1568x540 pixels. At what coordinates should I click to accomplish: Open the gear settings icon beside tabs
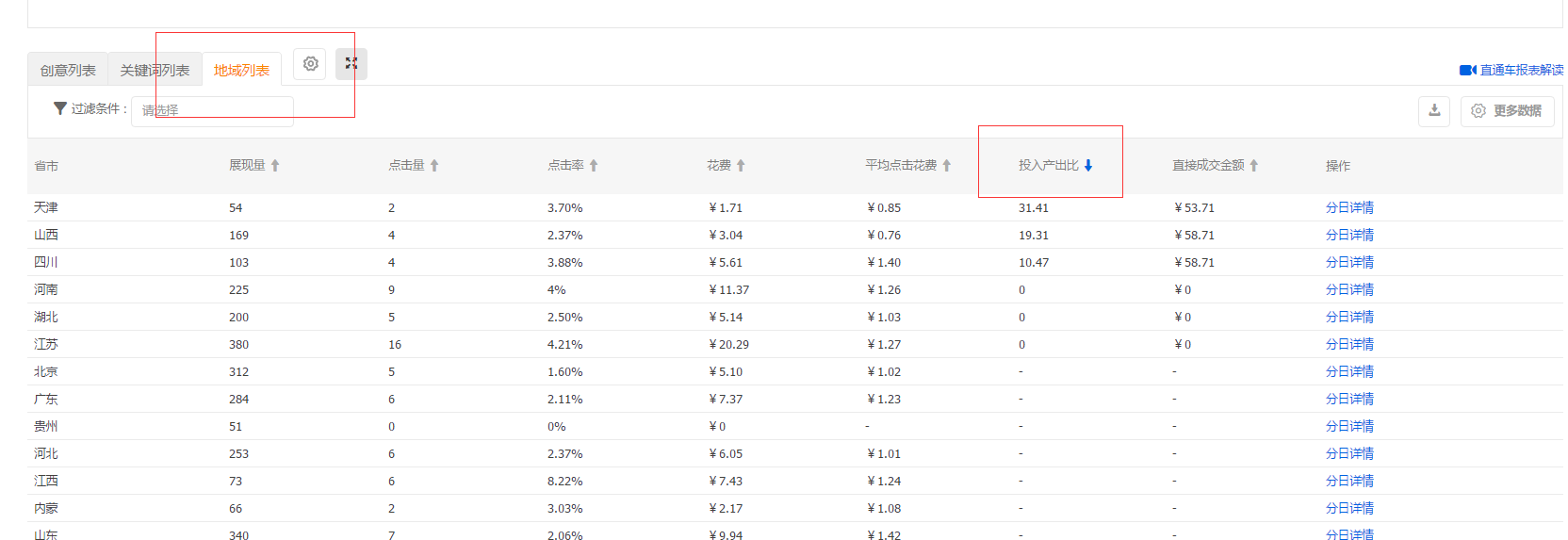point(310,64)
